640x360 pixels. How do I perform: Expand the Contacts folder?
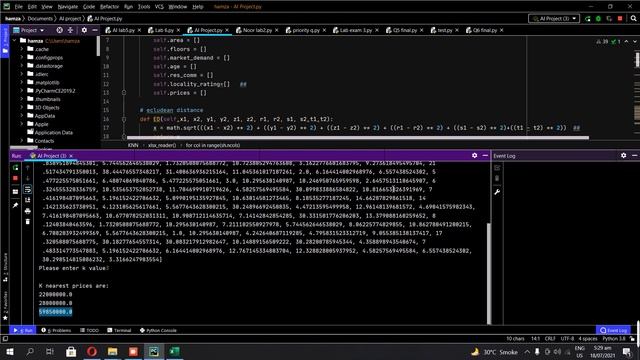point(22,141)
